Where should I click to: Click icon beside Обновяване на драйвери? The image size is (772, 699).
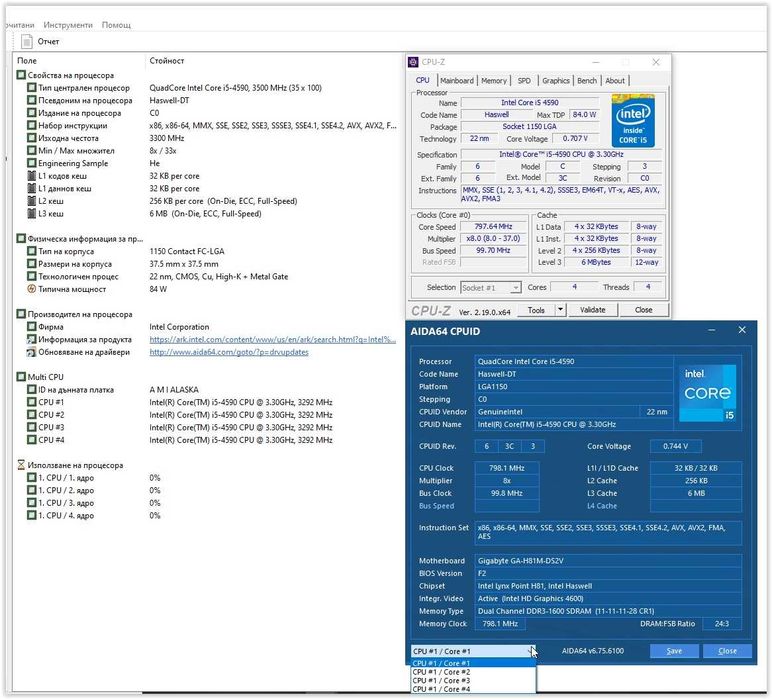click(32, 352)
